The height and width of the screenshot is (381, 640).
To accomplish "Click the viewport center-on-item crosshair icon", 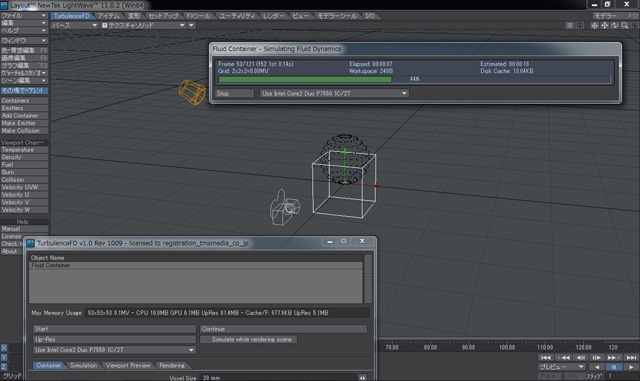I will 594,25.
